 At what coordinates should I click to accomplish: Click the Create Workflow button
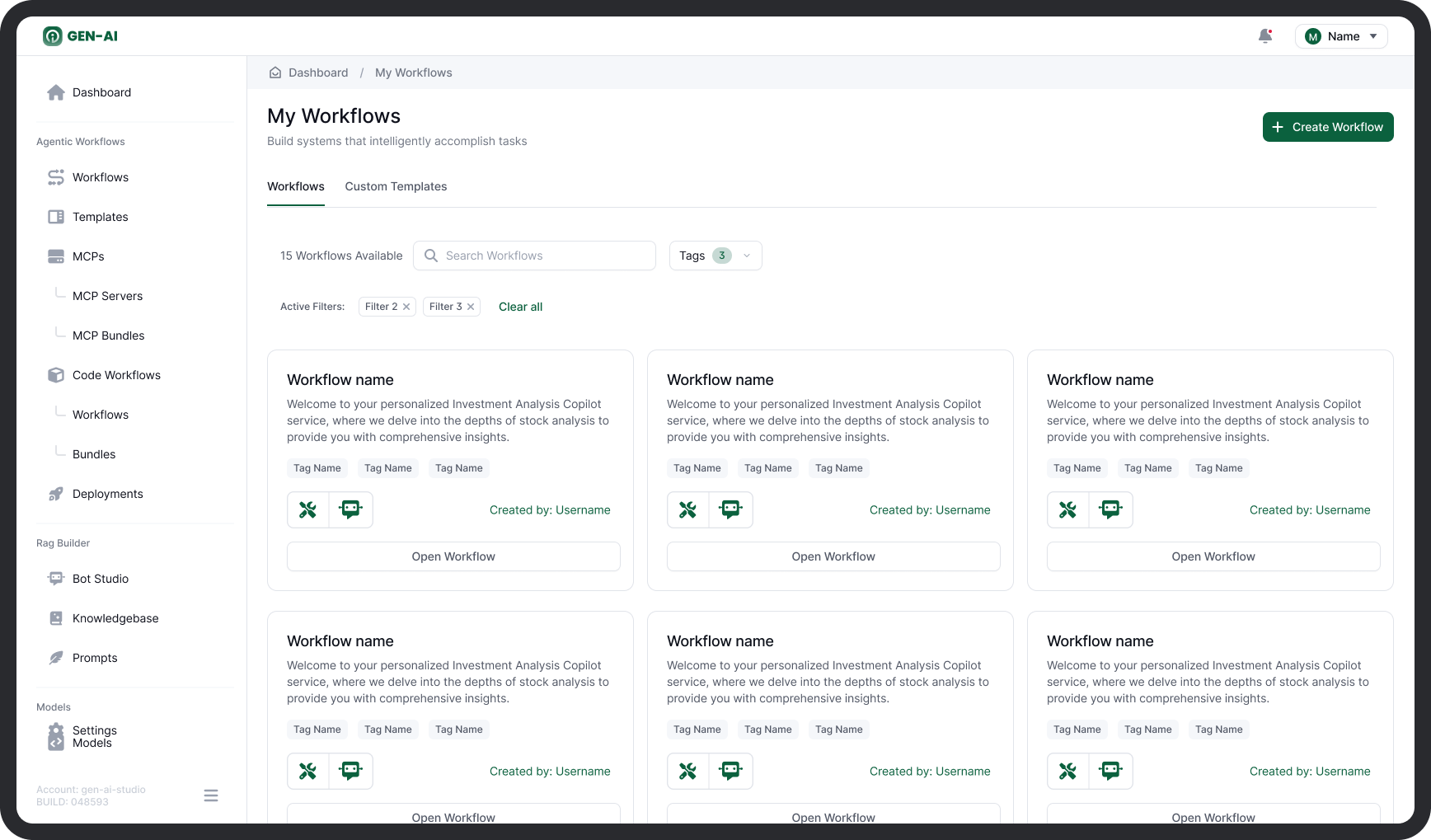1327,127
